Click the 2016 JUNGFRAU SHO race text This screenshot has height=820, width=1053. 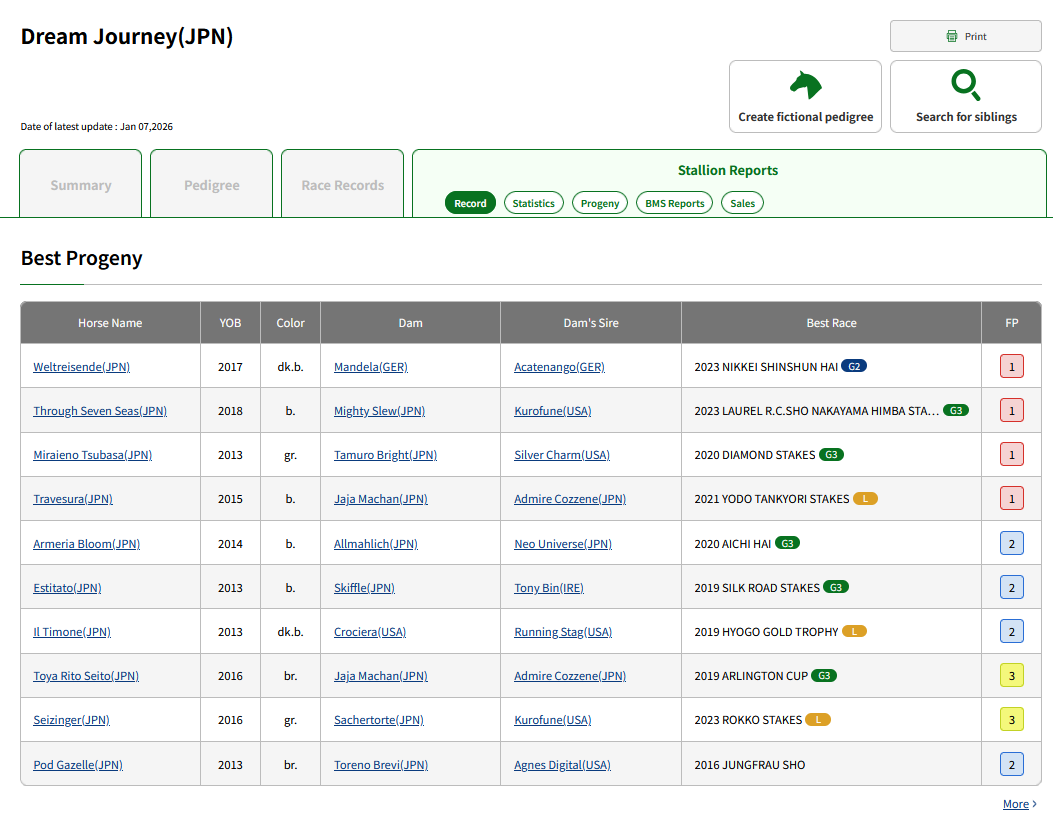pos(749,764)
